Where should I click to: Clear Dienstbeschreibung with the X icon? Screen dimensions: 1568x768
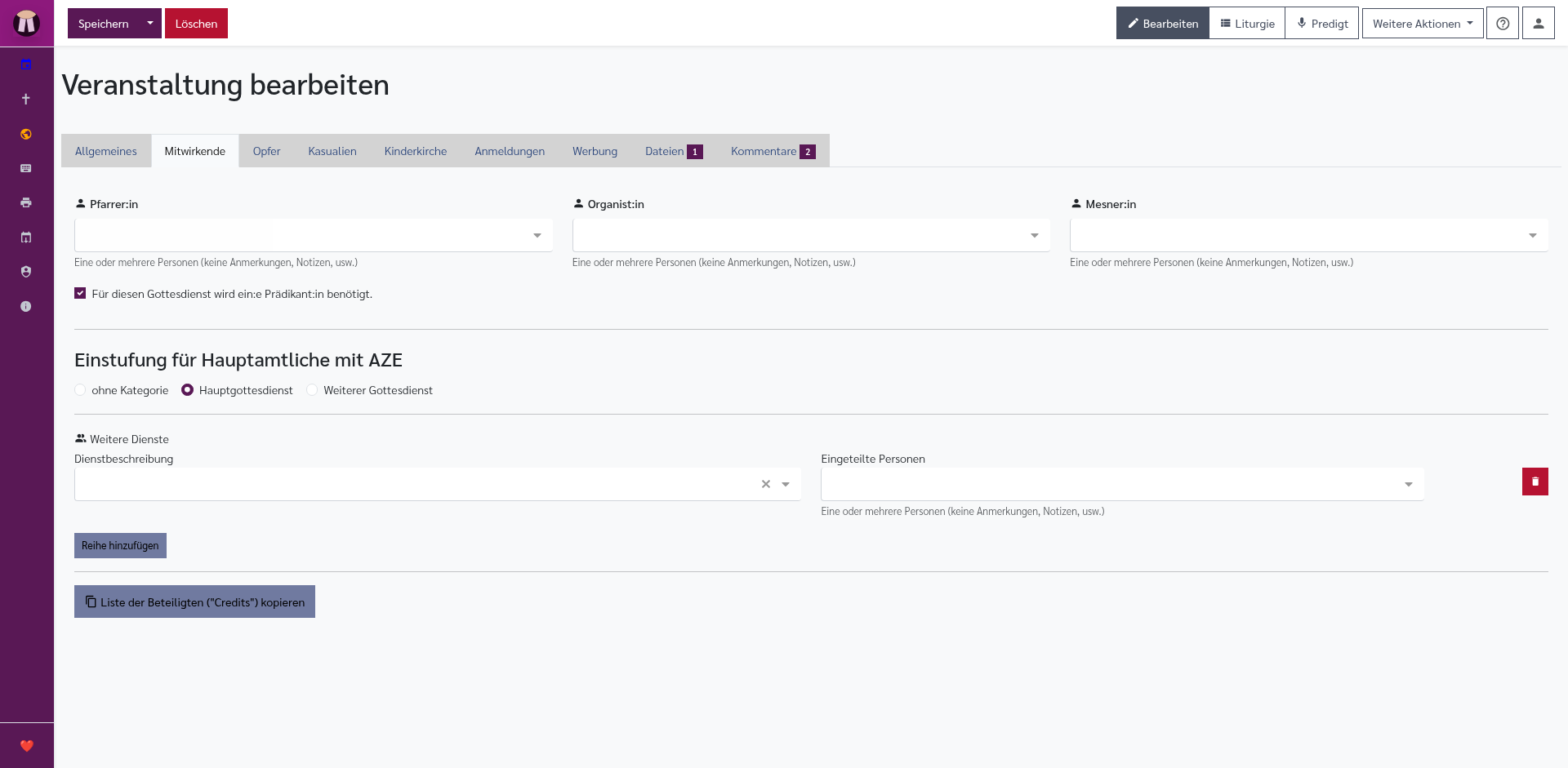pyautogui.click(x=766, y=484)
